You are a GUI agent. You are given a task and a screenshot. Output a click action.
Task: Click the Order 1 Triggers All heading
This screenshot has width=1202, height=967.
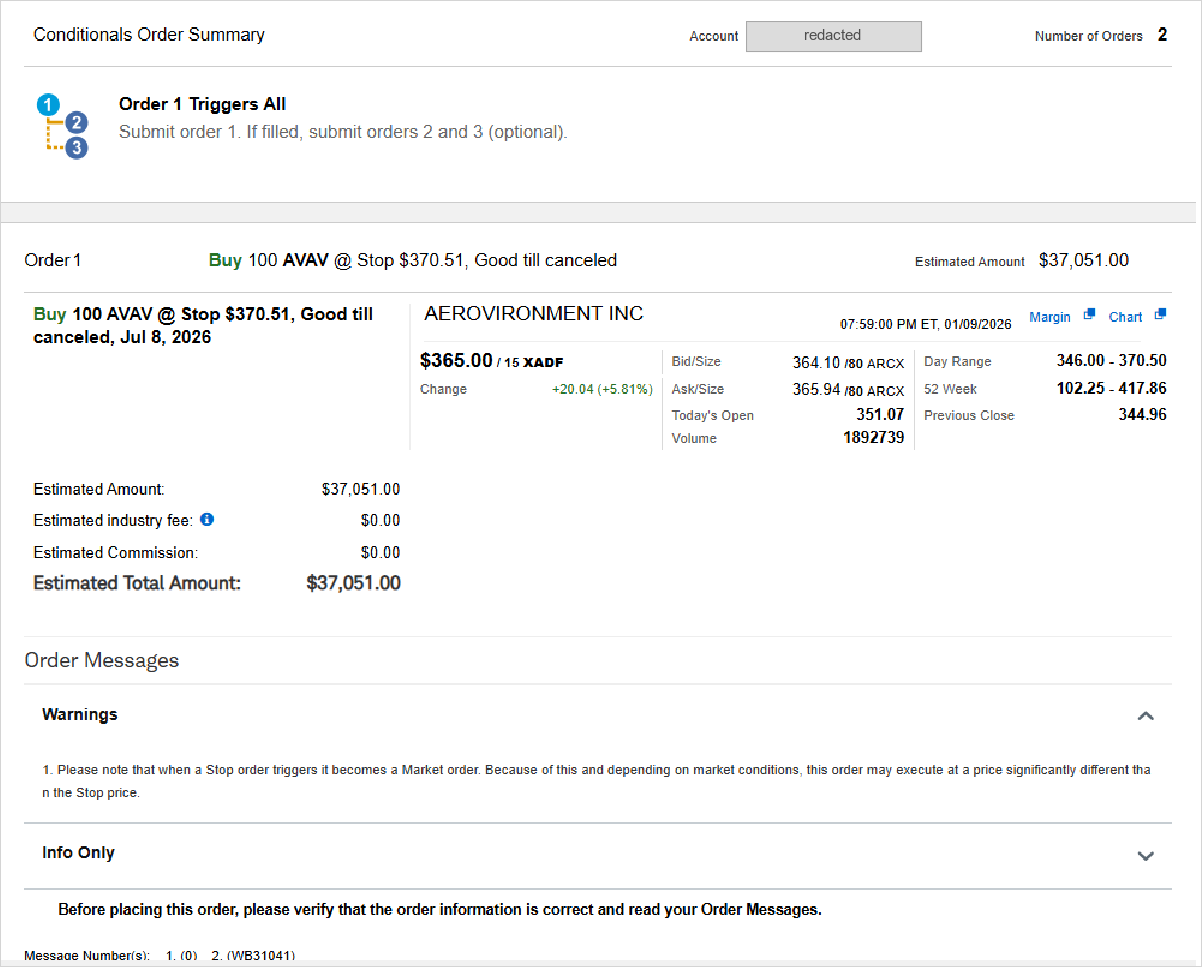point(202,104)
